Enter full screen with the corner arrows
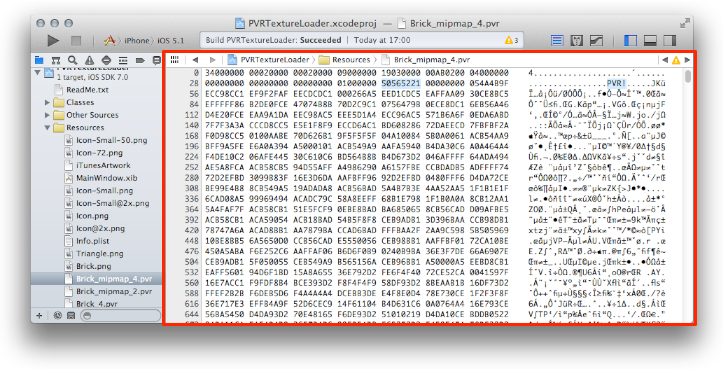Viewport: 723px width, 369px height. (x=684, y=23)
